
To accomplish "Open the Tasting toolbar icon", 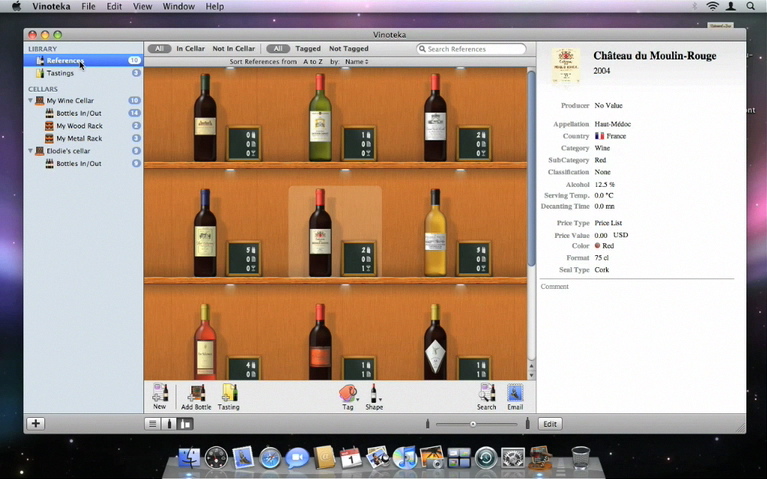I will tap(228, 396).
